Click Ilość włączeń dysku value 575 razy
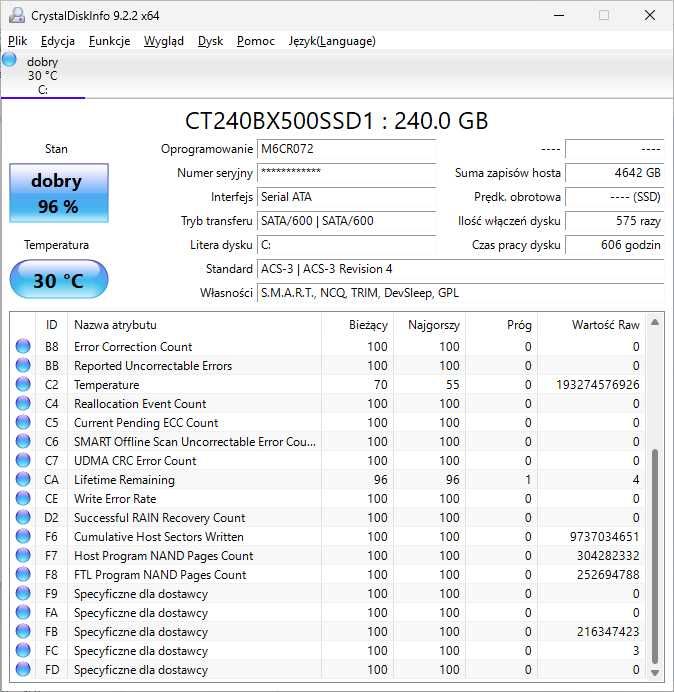The width and height of the screenshot is (674, 692). 614,221
